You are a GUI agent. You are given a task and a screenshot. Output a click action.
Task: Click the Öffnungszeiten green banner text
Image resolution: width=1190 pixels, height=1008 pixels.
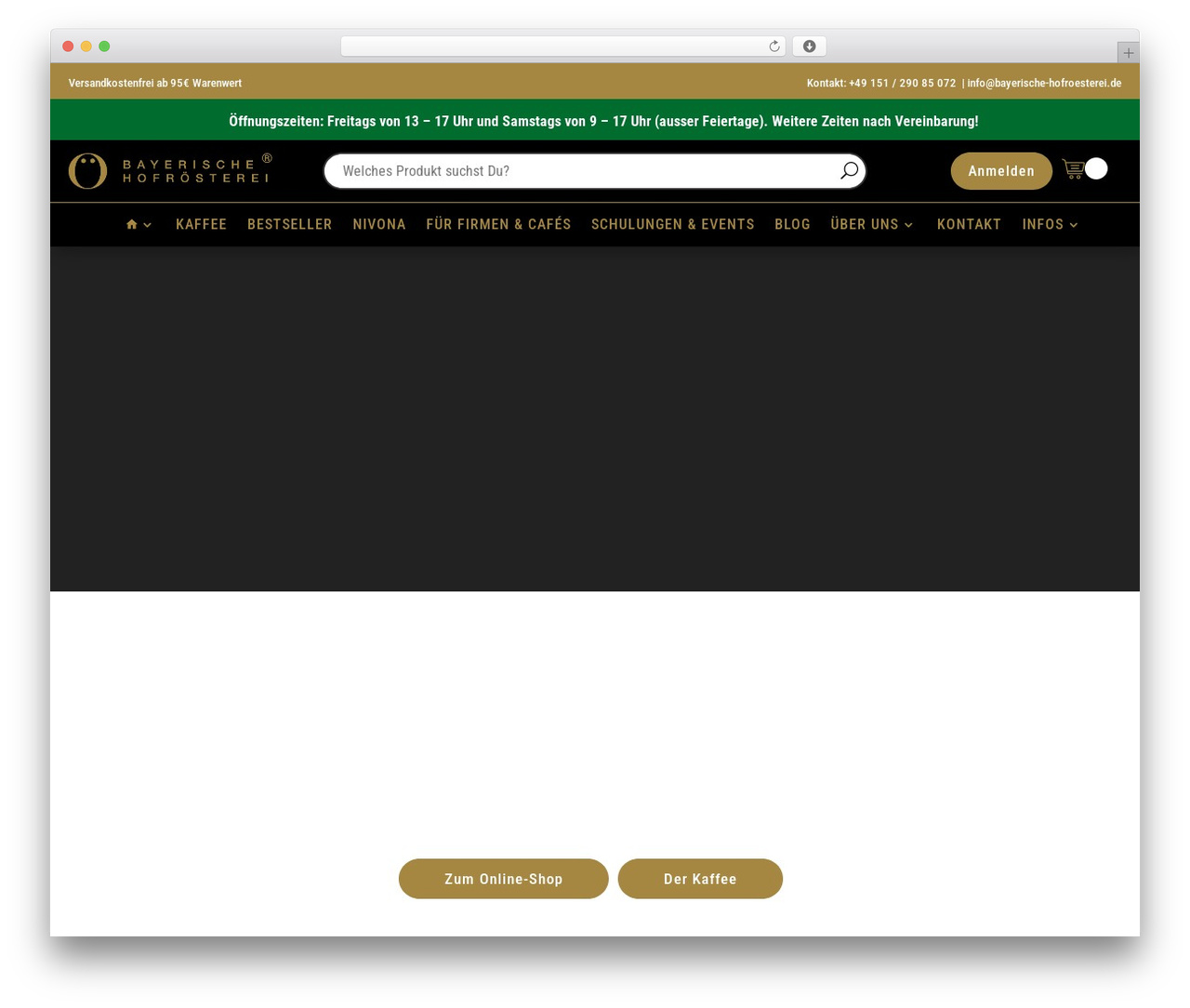pyautogui.click(x=603, y=121)
